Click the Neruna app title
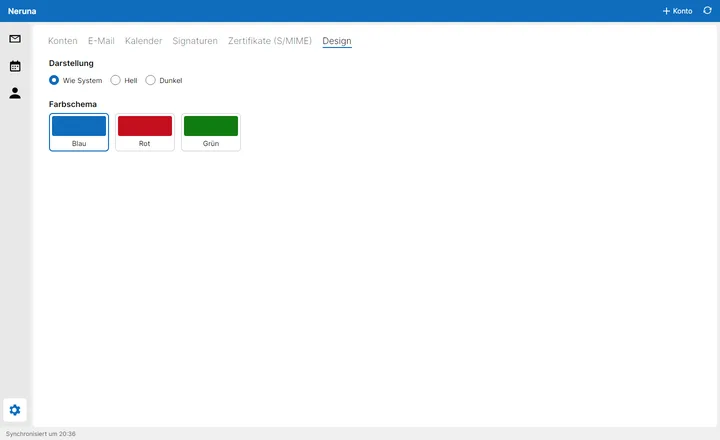This screenshot has height=440, width=720. (22, 11)
